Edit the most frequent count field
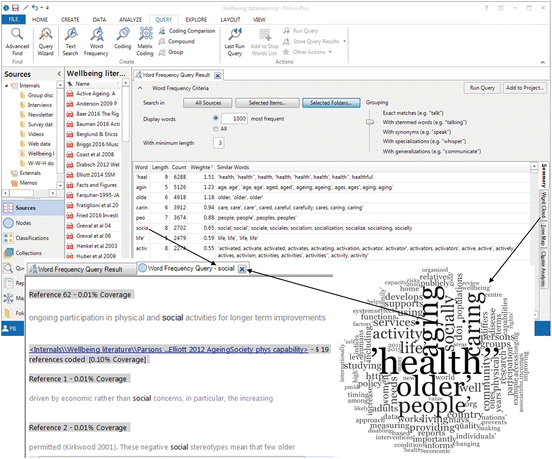 coord(234,119)
